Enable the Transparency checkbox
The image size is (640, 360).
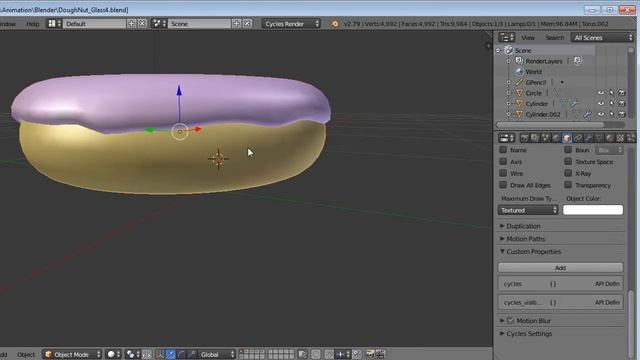(568, 185)
